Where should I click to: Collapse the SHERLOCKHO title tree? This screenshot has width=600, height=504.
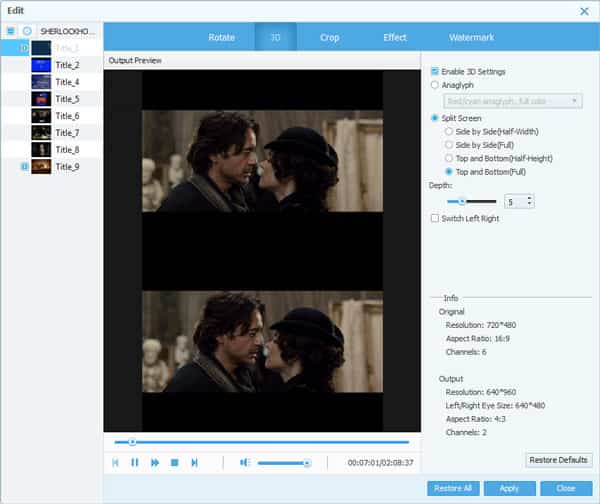(11, 31)
